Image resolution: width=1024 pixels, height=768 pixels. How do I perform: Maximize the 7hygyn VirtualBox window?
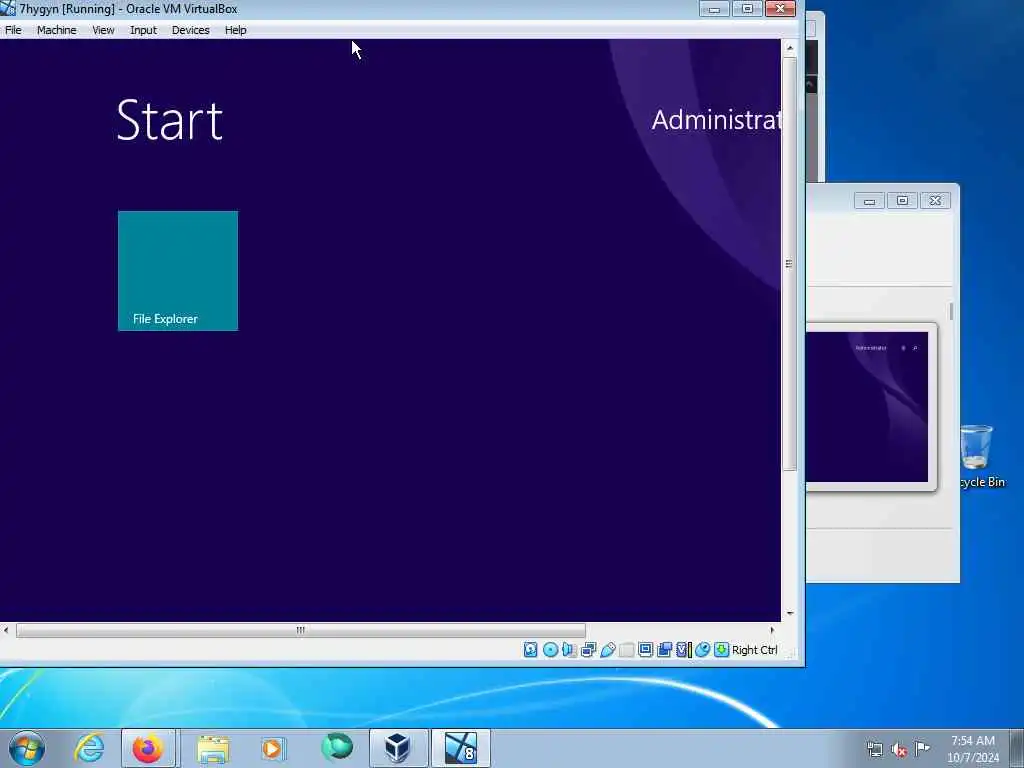tap(747, 9)
